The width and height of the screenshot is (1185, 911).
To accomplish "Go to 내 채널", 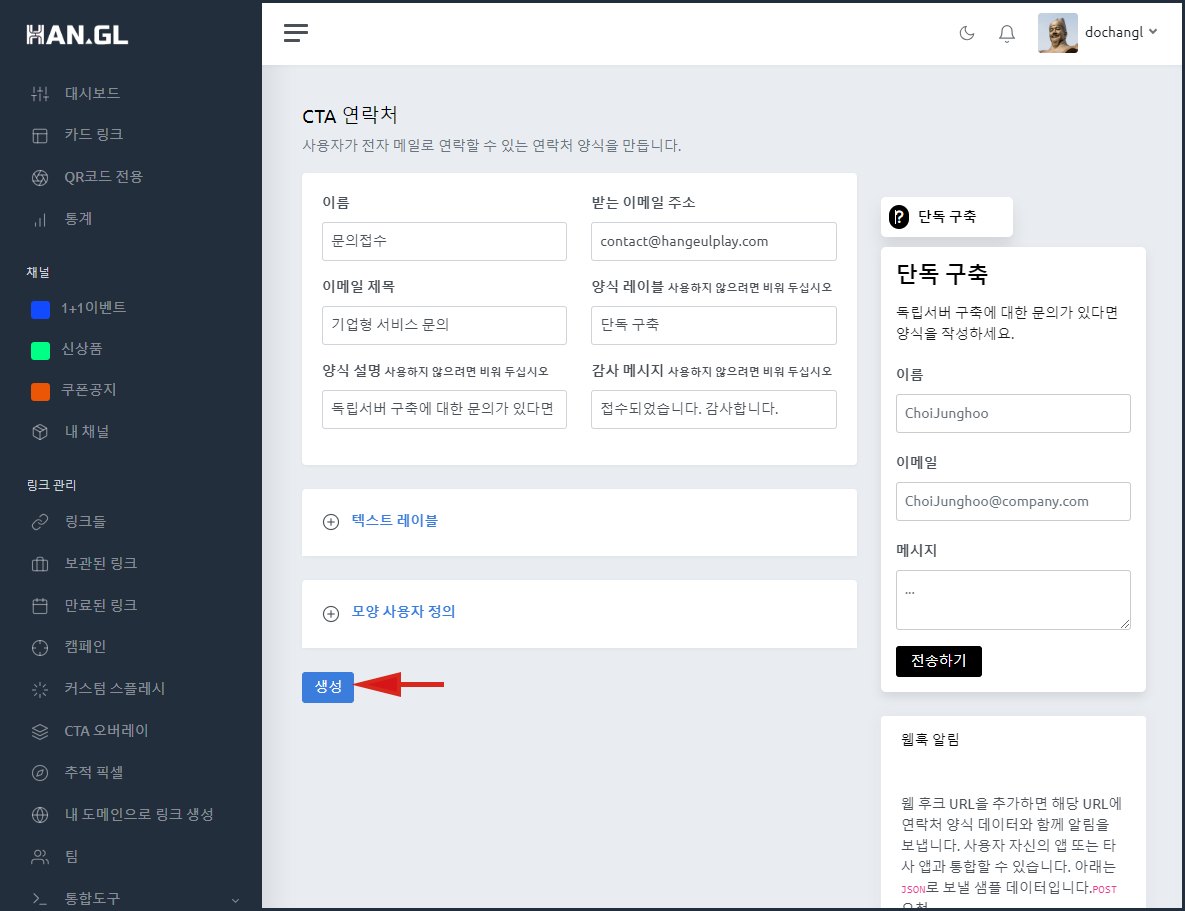I will [x=87, y=432].
